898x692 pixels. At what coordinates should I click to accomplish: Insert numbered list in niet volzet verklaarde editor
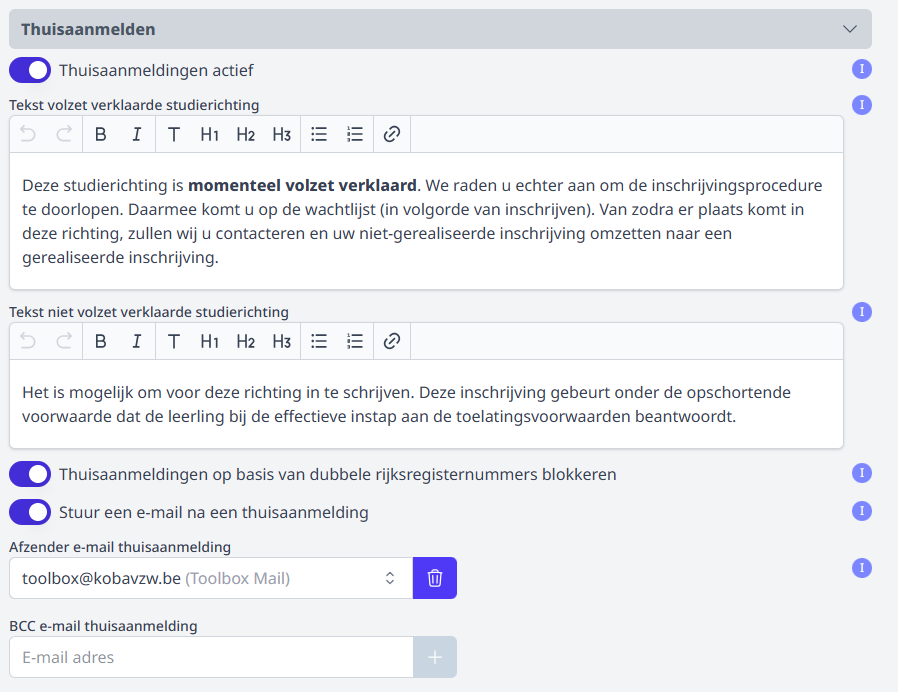[355, 341]
